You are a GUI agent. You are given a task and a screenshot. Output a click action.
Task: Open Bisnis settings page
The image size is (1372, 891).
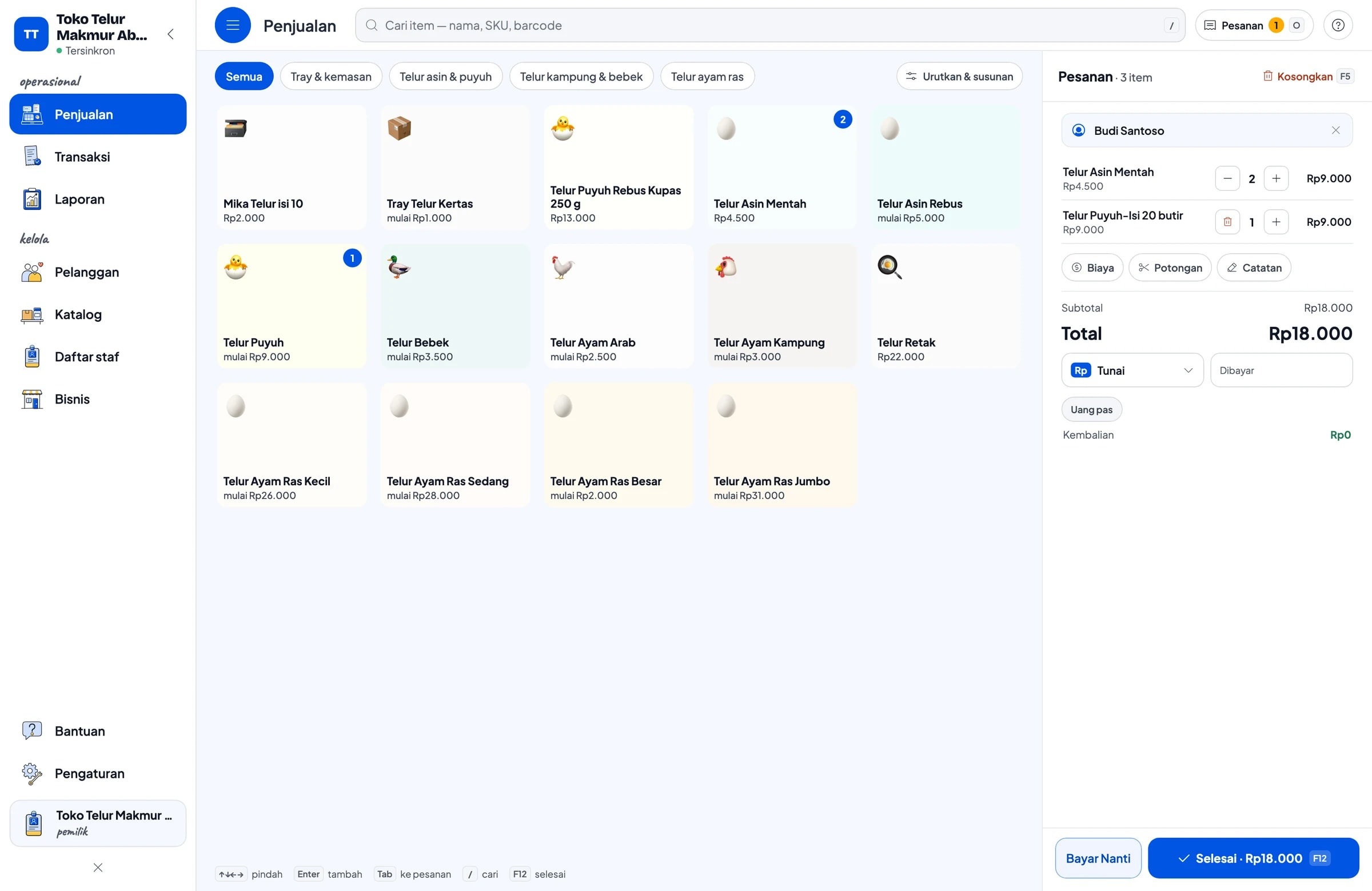[x=98, y=399]
